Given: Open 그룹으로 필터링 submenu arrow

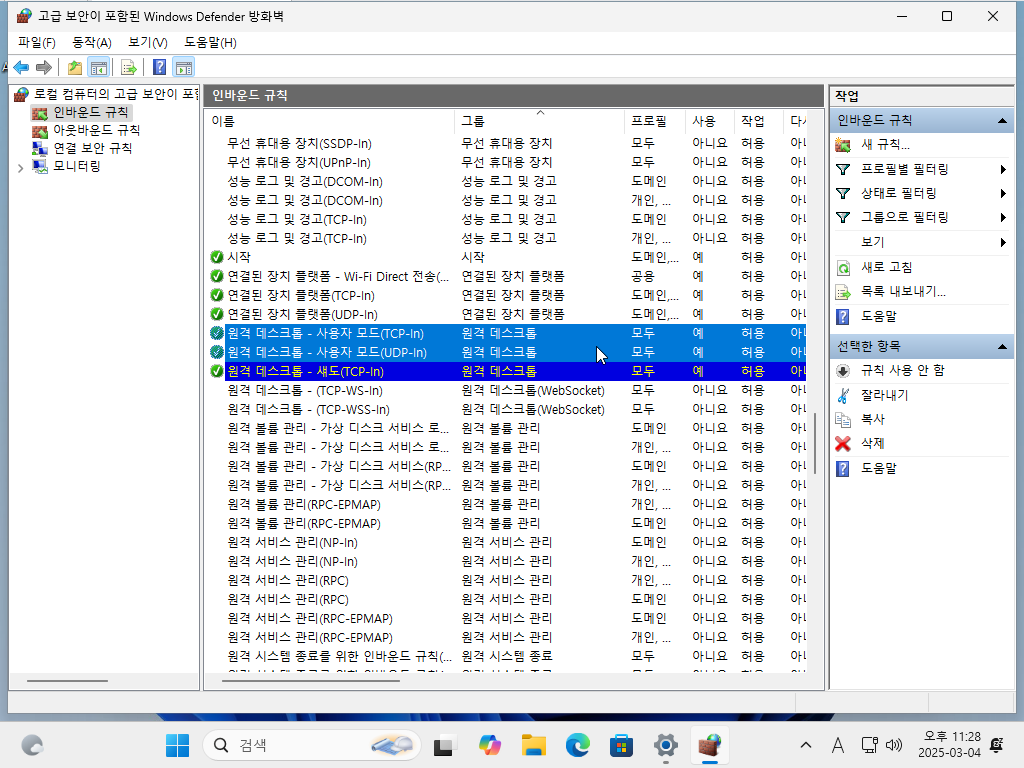Looking at the screenshot, I should 1003,217.
